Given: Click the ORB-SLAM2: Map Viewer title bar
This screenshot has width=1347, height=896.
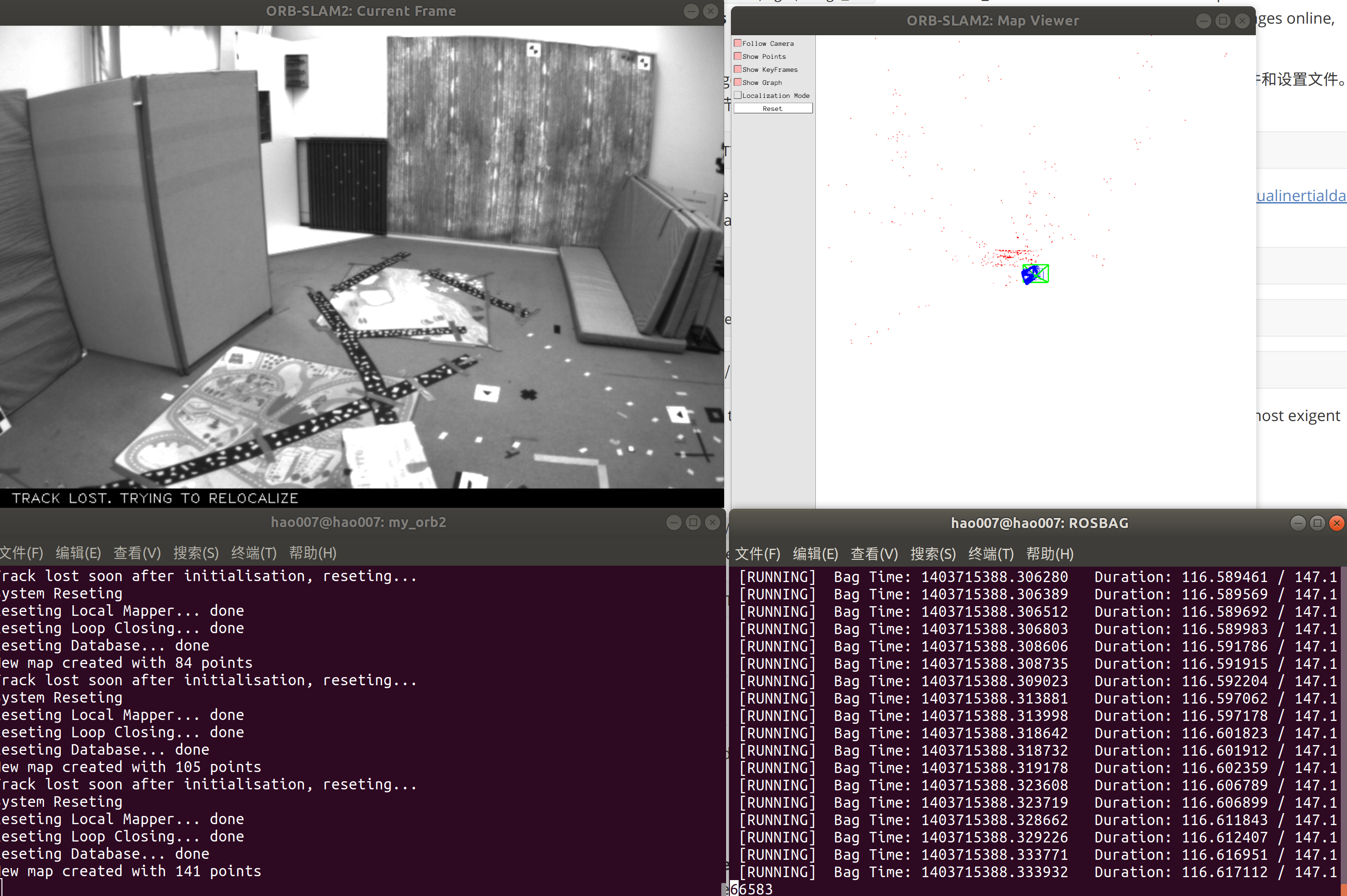Looking at the screenshot, I should pyautogui.click(x=992, y=21).
